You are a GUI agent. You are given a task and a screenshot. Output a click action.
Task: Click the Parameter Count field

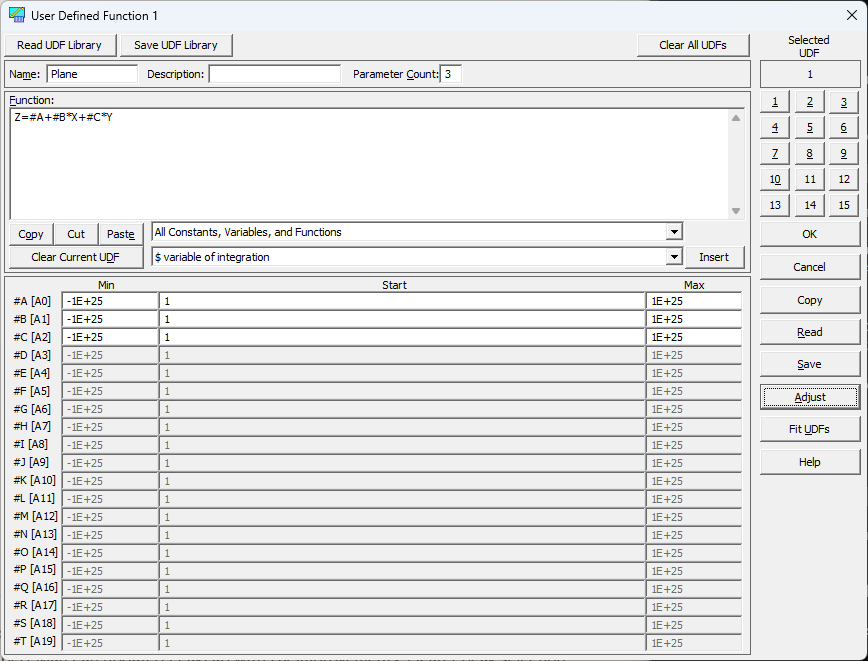click(451, 74)
